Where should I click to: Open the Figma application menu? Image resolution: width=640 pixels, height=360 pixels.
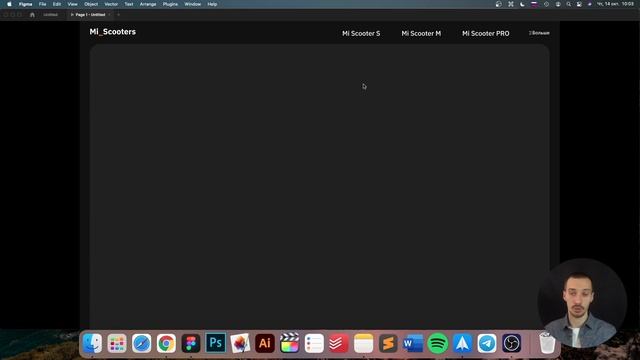25,4
